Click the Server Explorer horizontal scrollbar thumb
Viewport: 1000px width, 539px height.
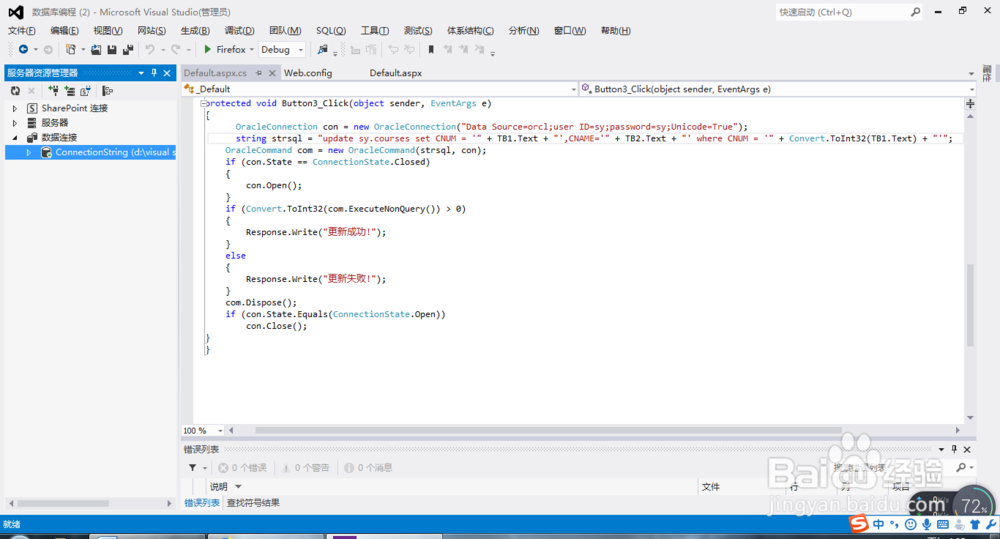point(63,503)
